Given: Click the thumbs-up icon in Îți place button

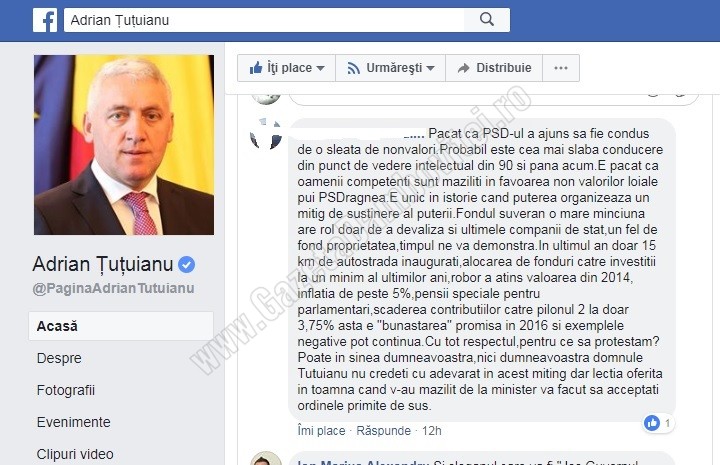Looking at the screenshot, I should (256, 68).
